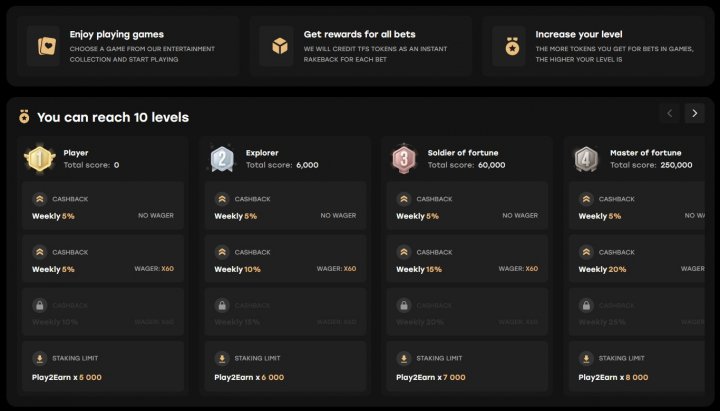Open Soldier of fortune's Weekly 15% cashback card

pos(467,259)
